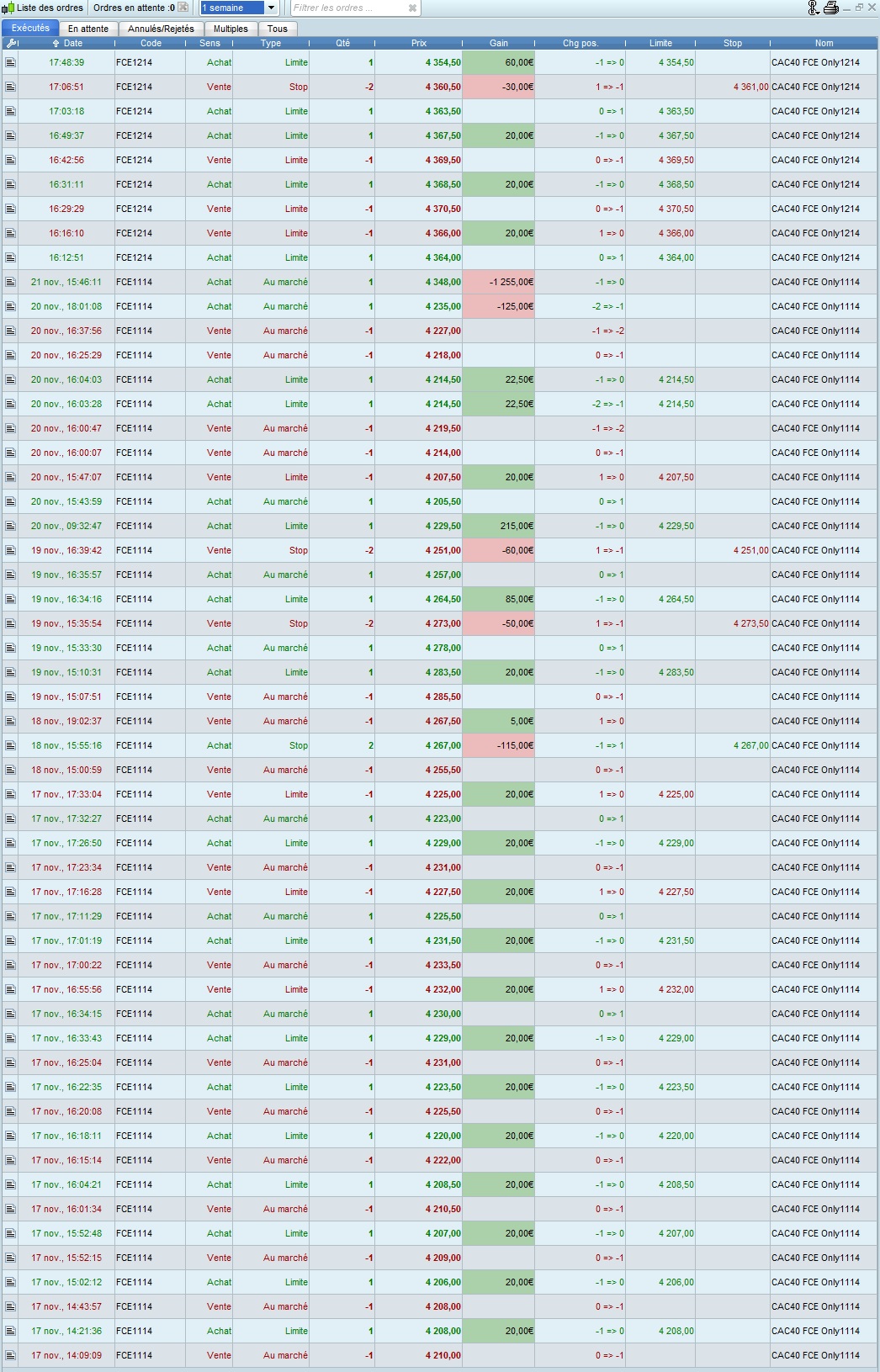Click the -30,00€ loss cell

tap(499, 87)
